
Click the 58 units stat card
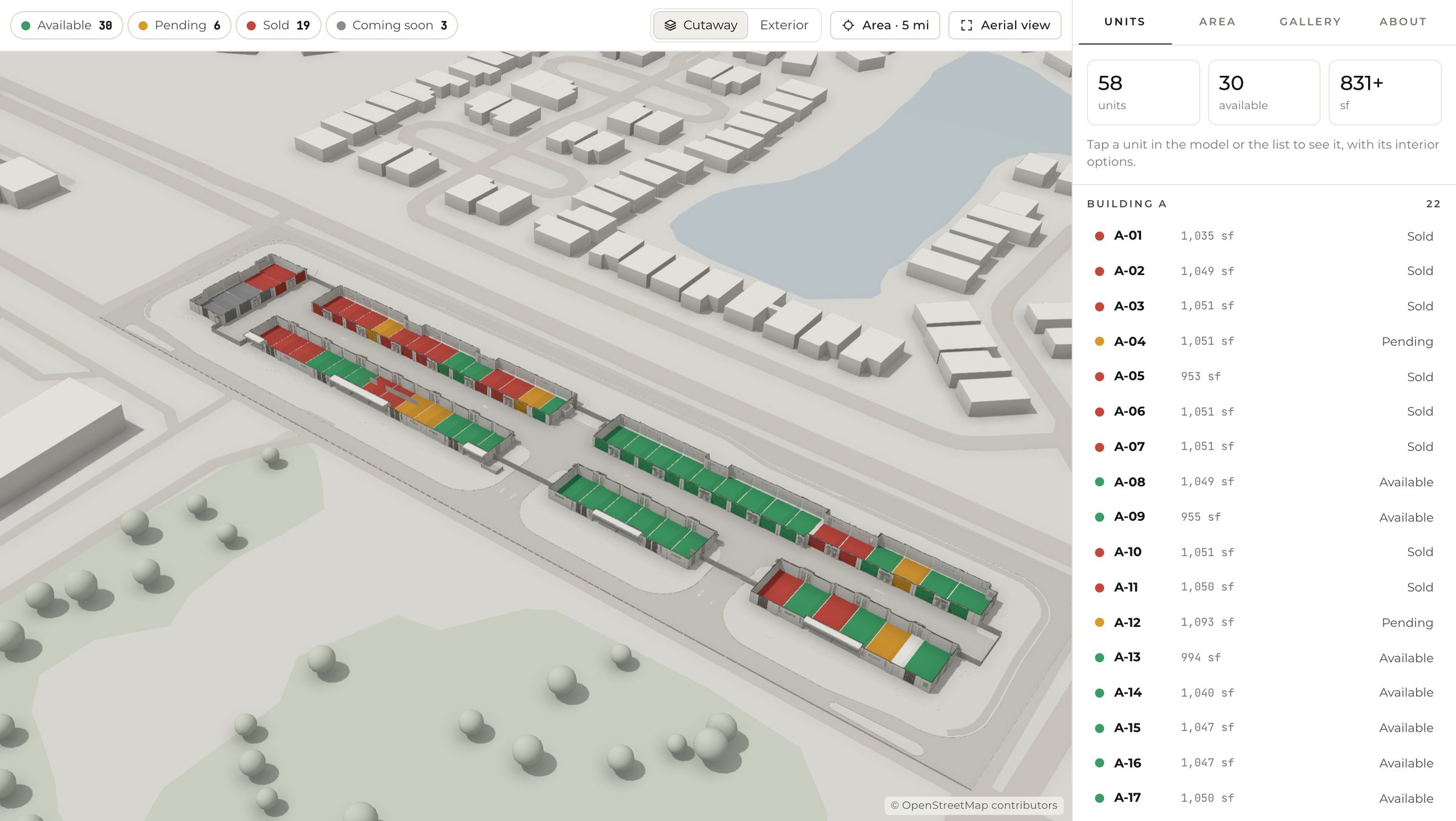1143,92
